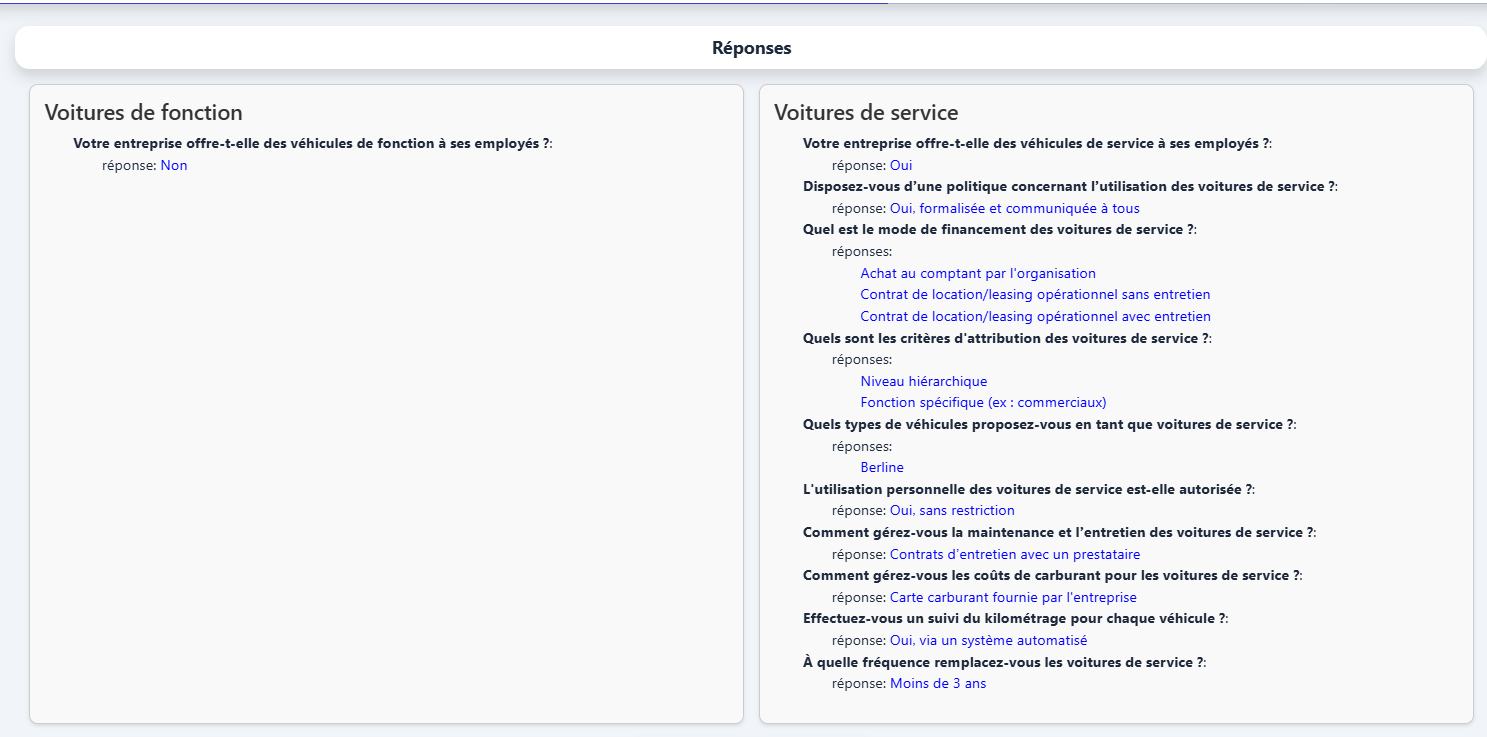The width and height of the screenshot is (1487, 737).
Task: Click the "Non" answer under Voitures de fonction
Action: [174, 166]
